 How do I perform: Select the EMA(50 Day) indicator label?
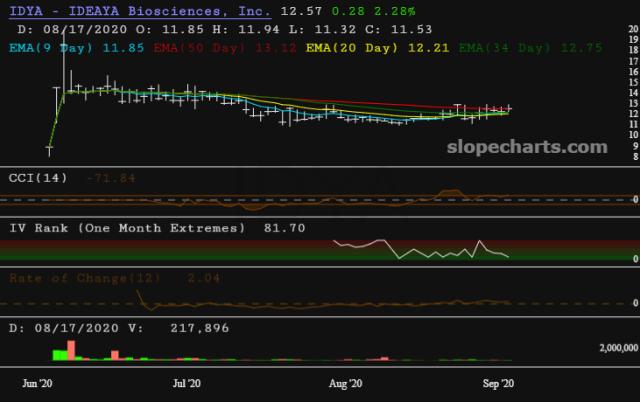pyautogui.click(x=194, y=46)
